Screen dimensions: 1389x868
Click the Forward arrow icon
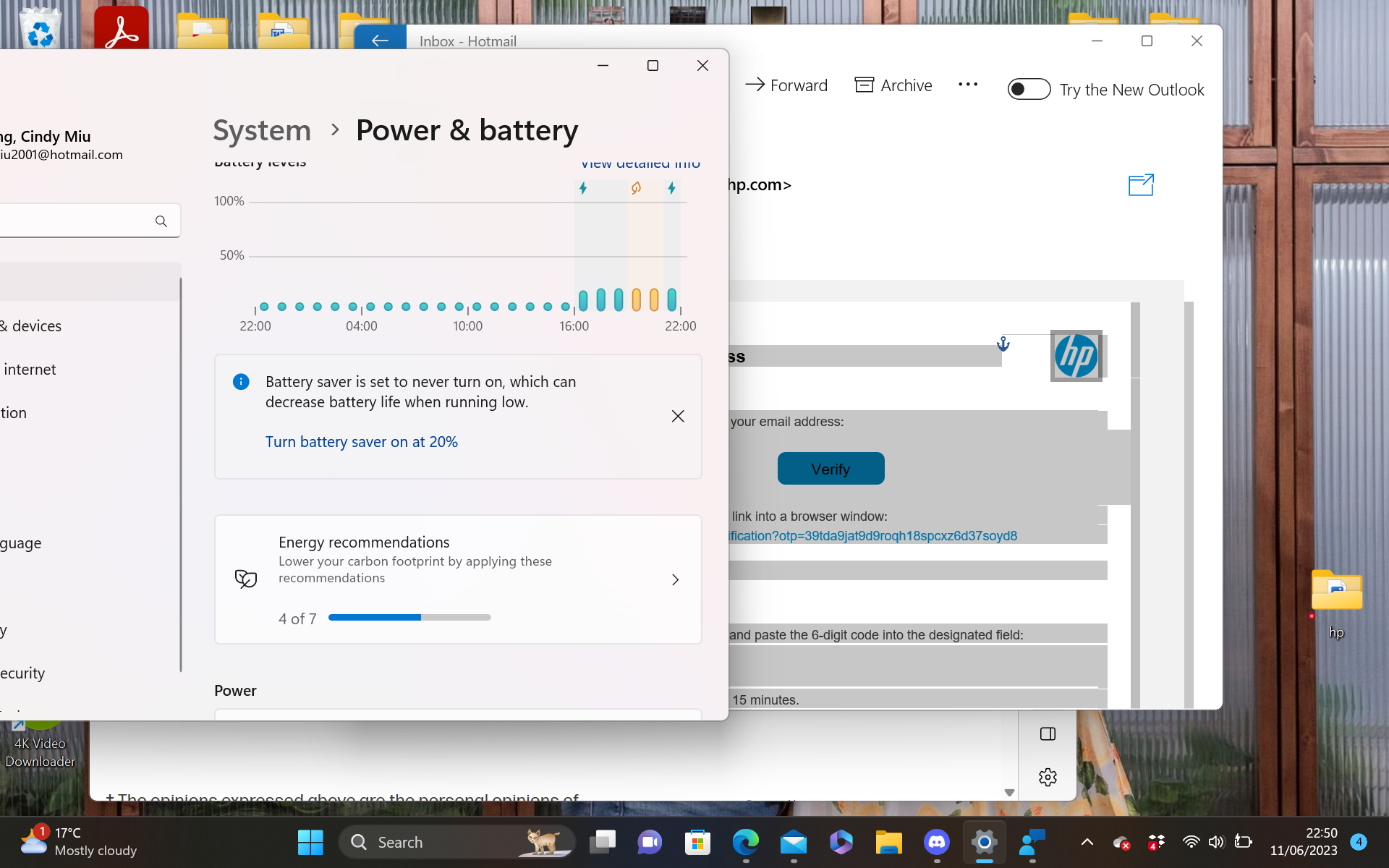(x=755, y=85)
